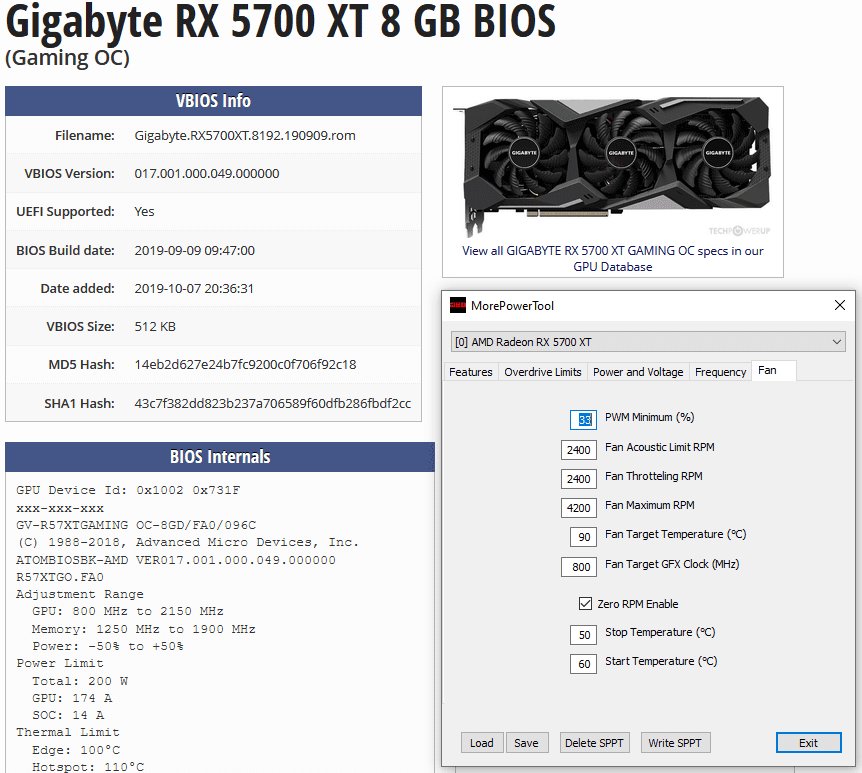Select the Fan tab
The image size is (862, 773).
tap(773, 371)
